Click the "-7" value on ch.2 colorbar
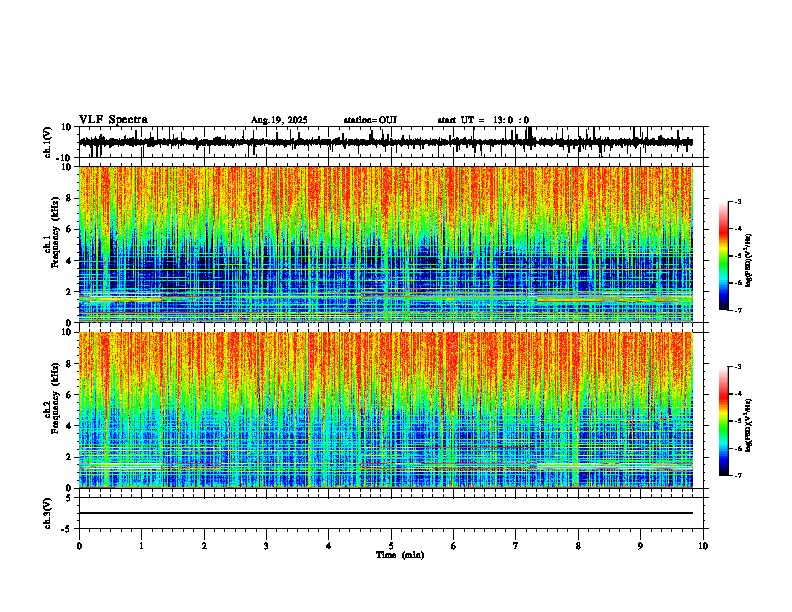 tap(737, 475)
